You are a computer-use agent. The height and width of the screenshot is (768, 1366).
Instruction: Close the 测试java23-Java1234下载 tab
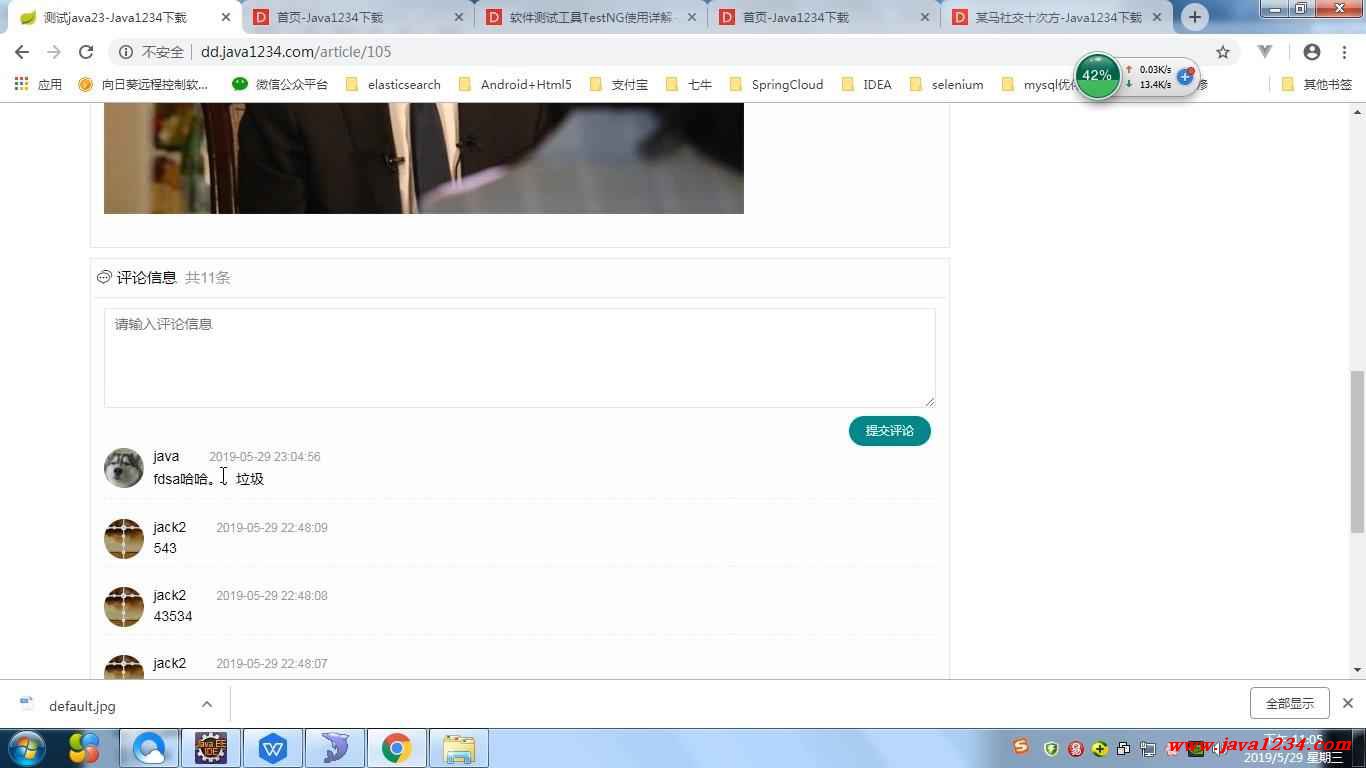point(226,17)
